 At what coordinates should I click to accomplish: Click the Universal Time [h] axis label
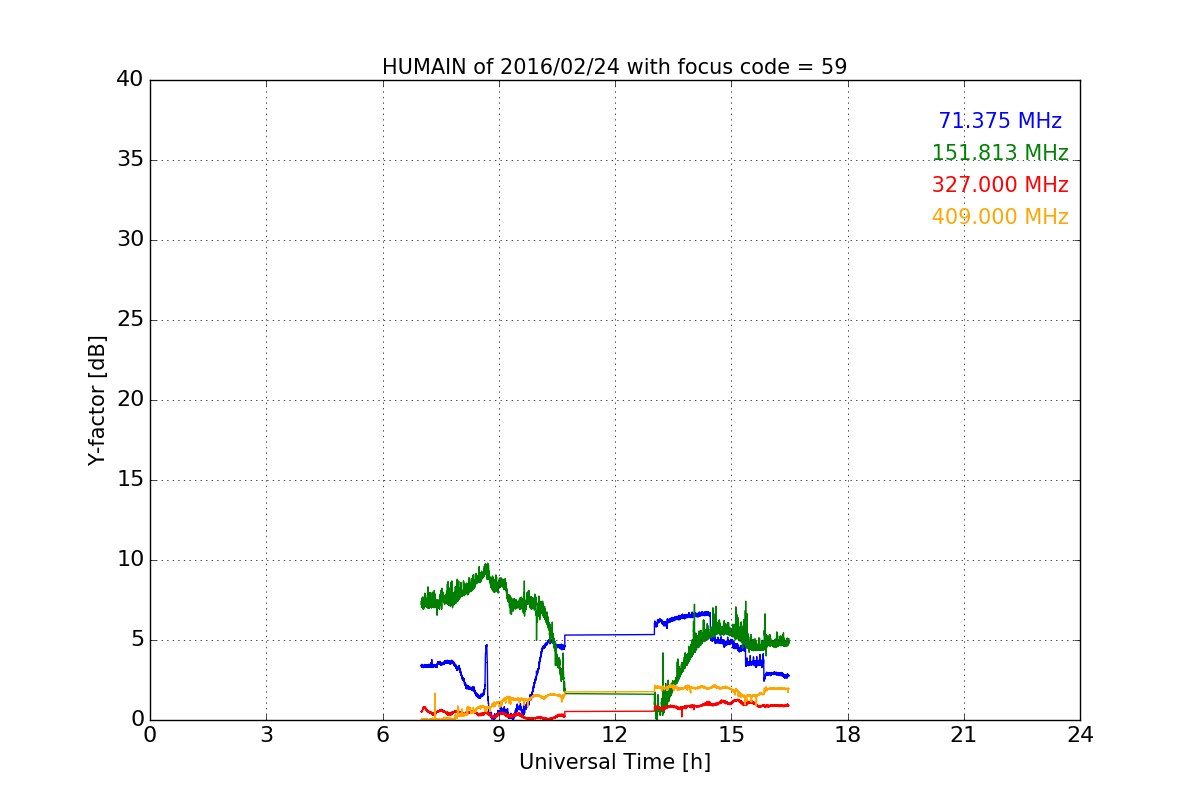[x=615, y=762]
